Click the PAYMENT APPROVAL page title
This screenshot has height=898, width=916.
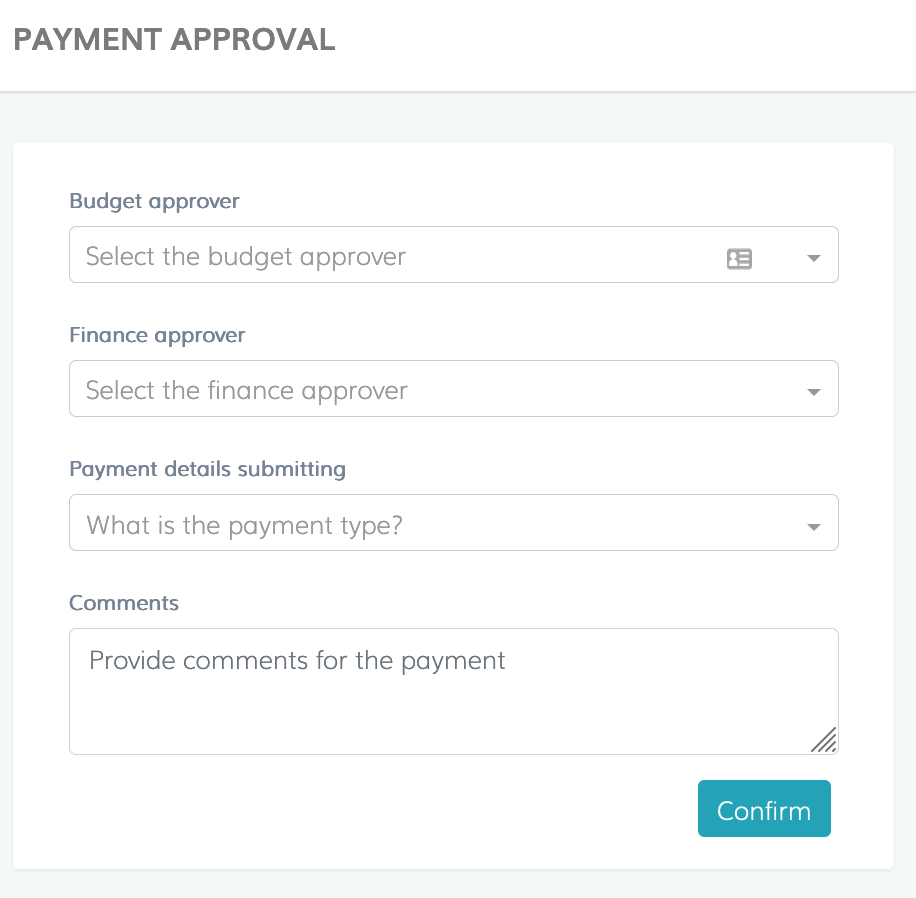tap(174, 39)
